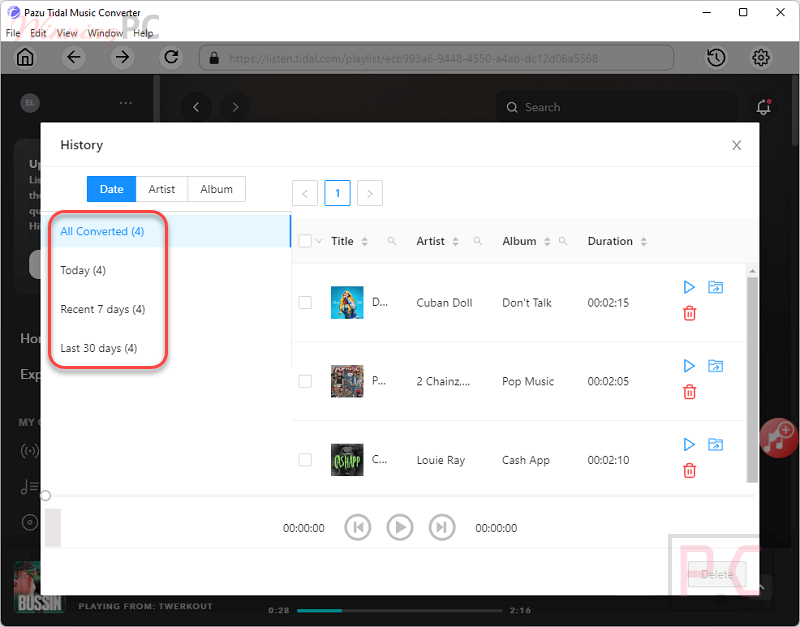Image resolution: width=800 pixels, height=627 pixels.
Task: Click the History player seek slider handle
Action: point(45,495)
